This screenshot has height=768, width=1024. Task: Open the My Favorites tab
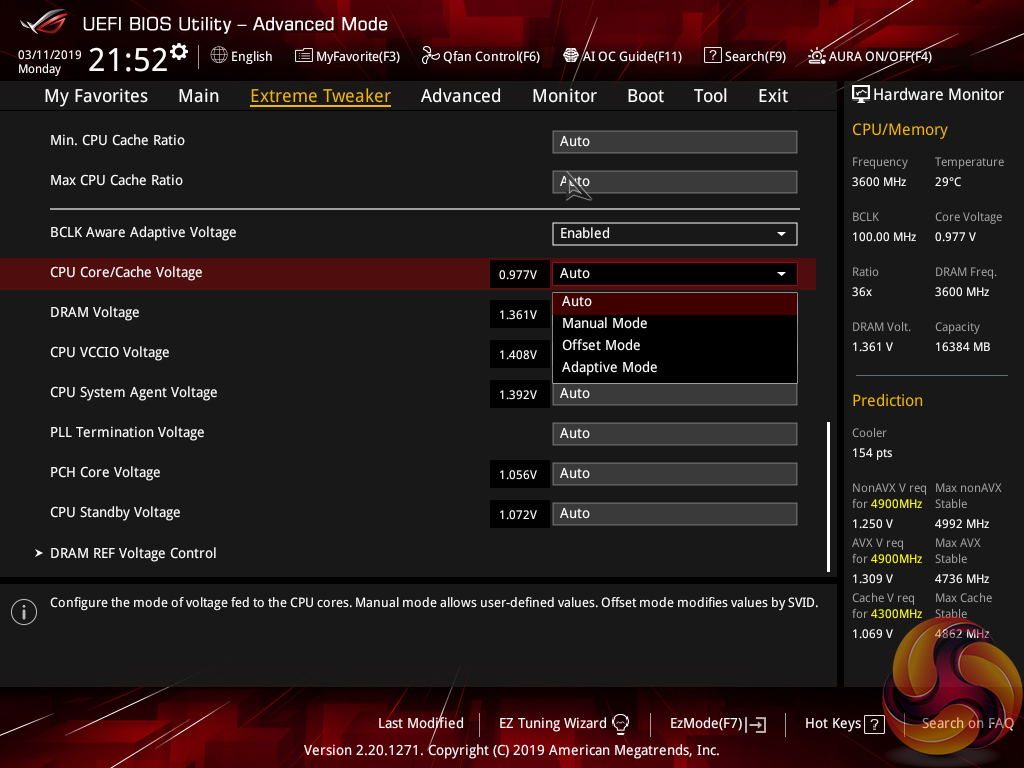tap(96, 96)
